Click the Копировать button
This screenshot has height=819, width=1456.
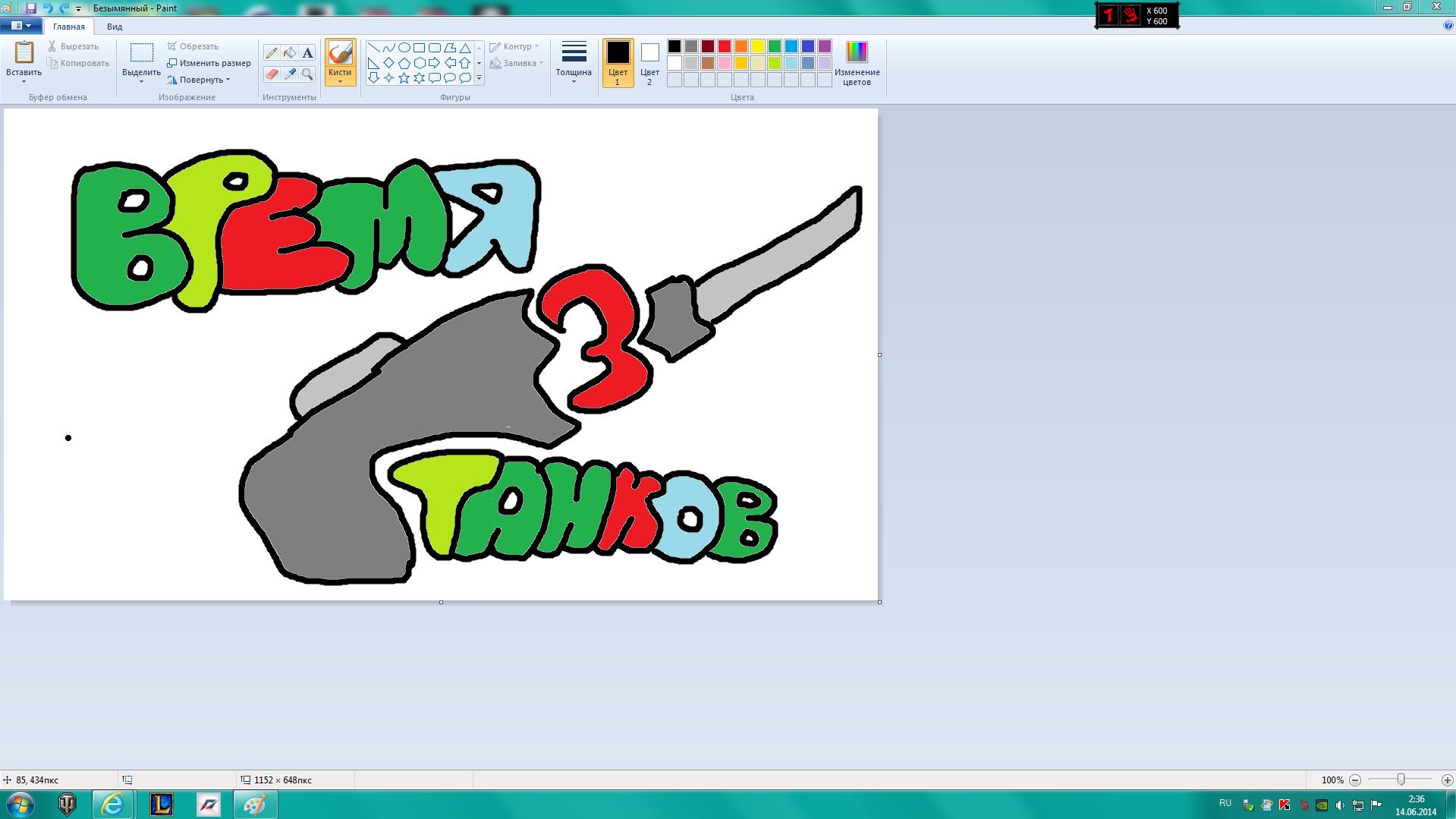[x=78, y=63]
